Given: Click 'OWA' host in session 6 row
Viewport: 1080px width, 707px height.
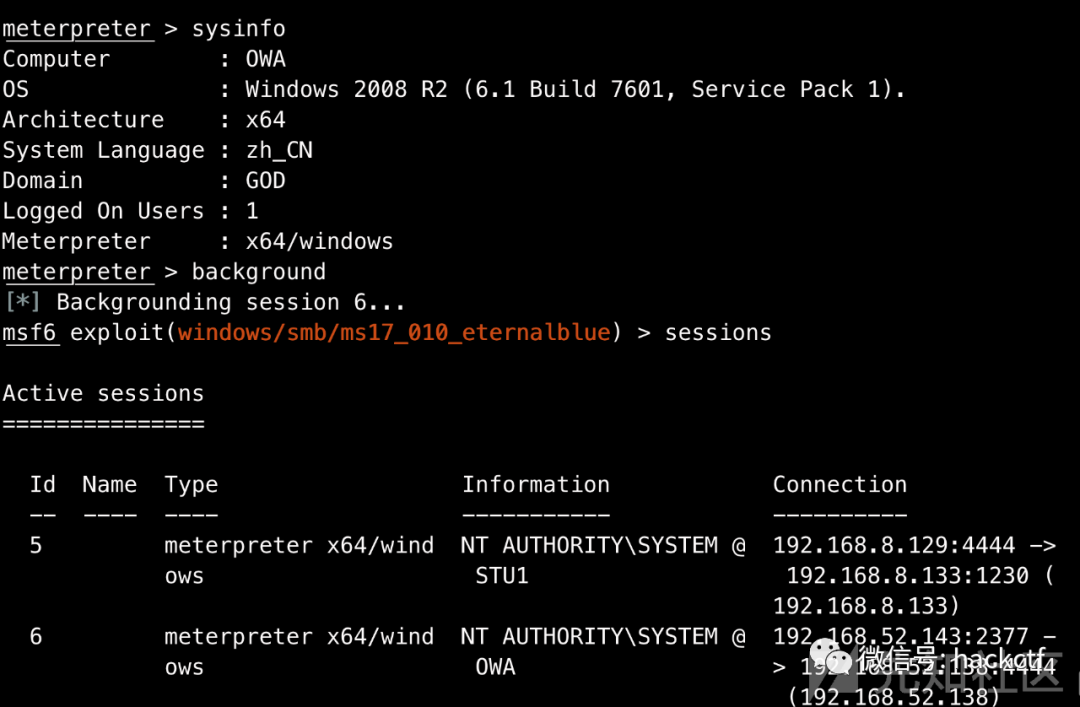Looking at the screenshot, I should [495, 666].
